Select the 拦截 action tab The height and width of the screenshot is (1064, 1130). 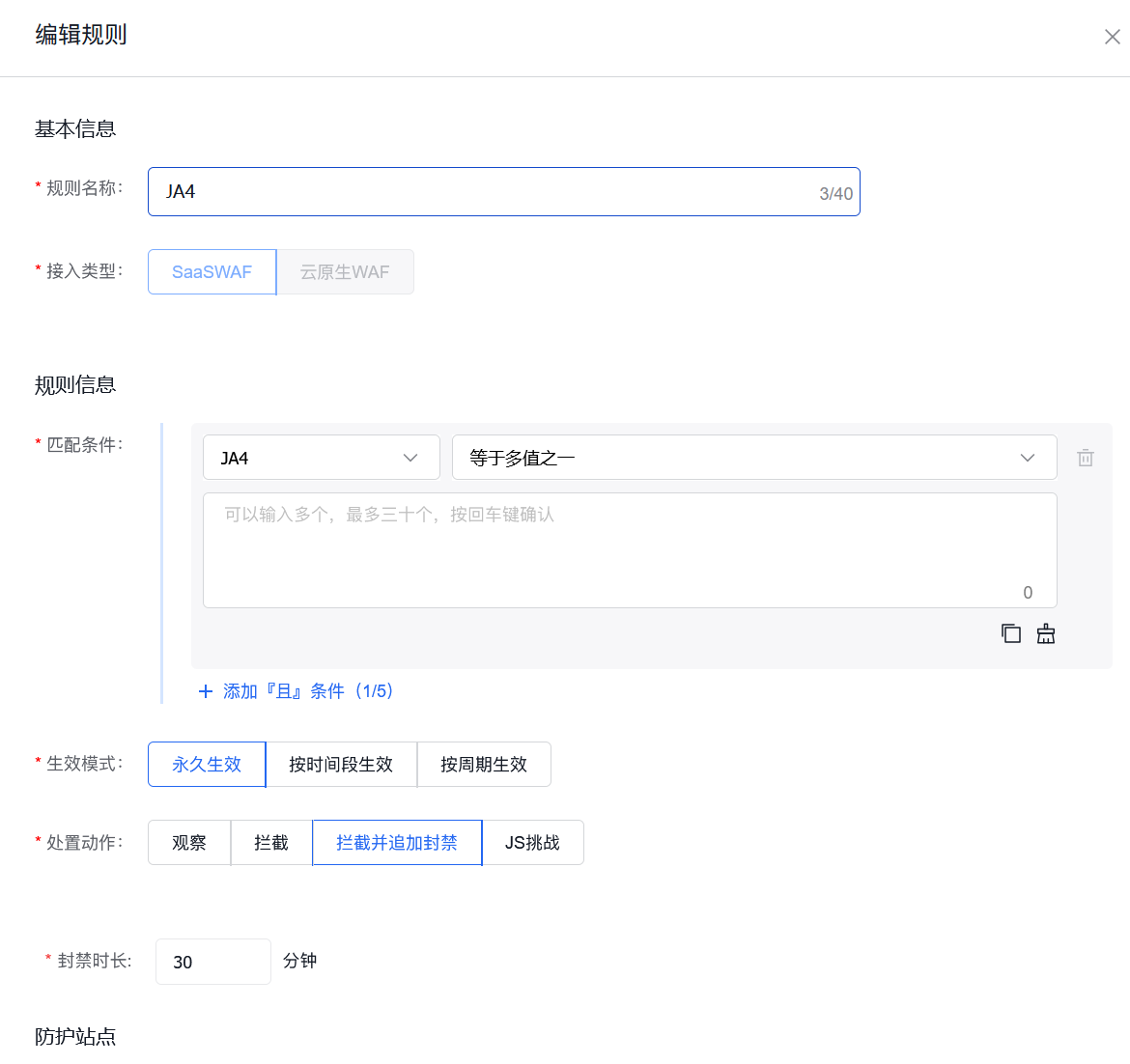(270, 842)
